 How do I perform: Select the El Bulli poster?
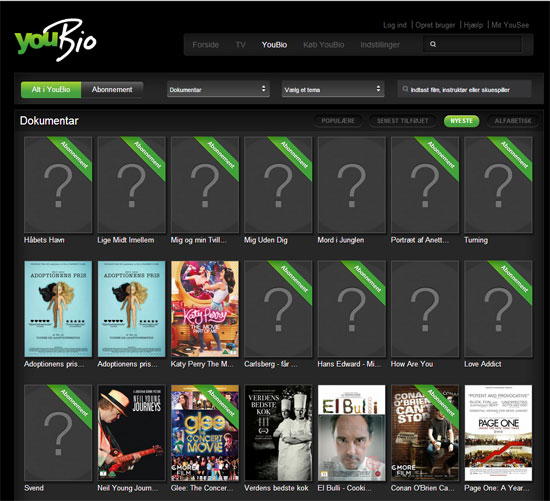coord(351,433)
